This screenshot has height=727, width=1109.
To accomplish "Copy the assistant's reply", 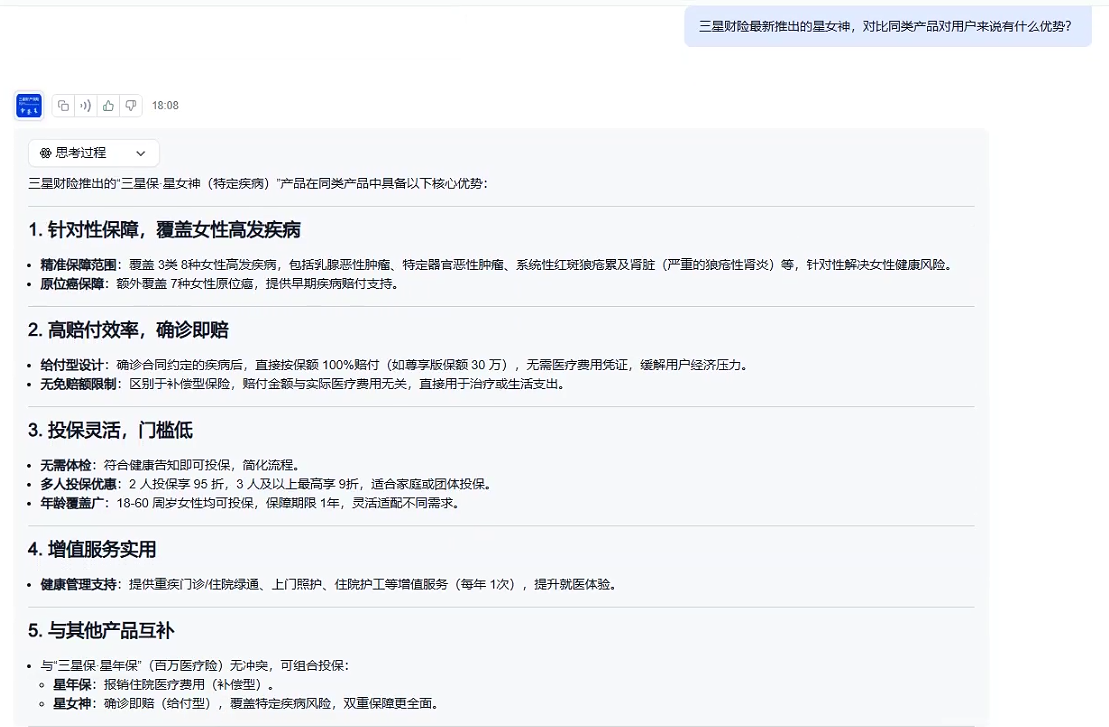I will 63,105.
